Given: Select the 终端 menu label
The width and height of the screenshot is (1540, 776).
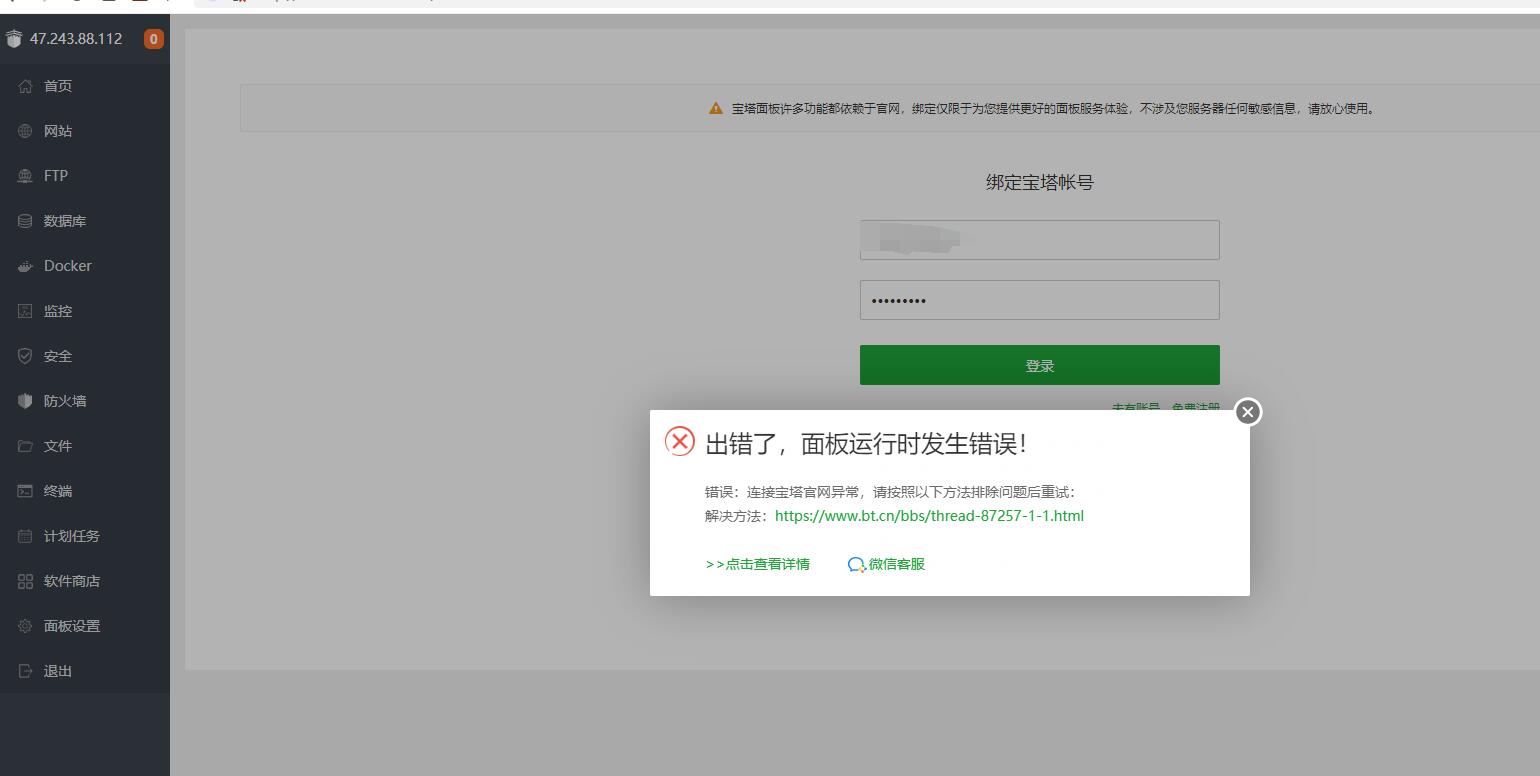Looking at the screenshot, I should [58, 491].
